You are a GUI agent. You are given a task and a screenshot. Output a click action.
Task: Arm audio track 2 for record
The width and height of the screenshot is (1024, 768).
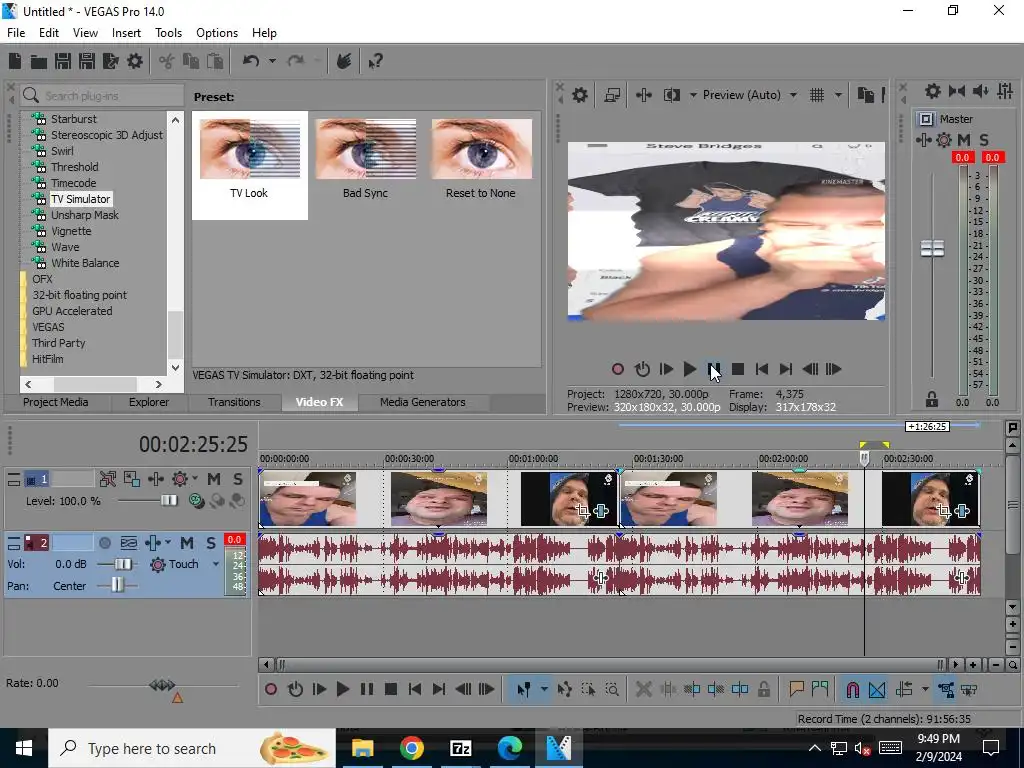[x=104, y=543]
